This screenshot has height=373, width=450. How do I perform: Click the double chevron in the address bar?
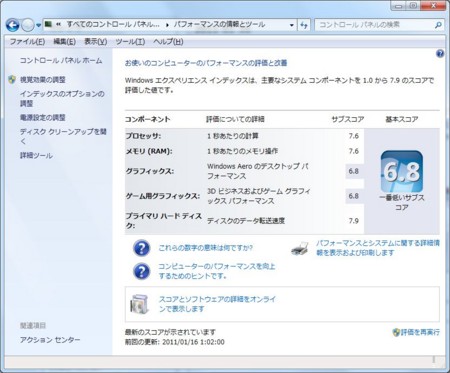pos(58,25)
